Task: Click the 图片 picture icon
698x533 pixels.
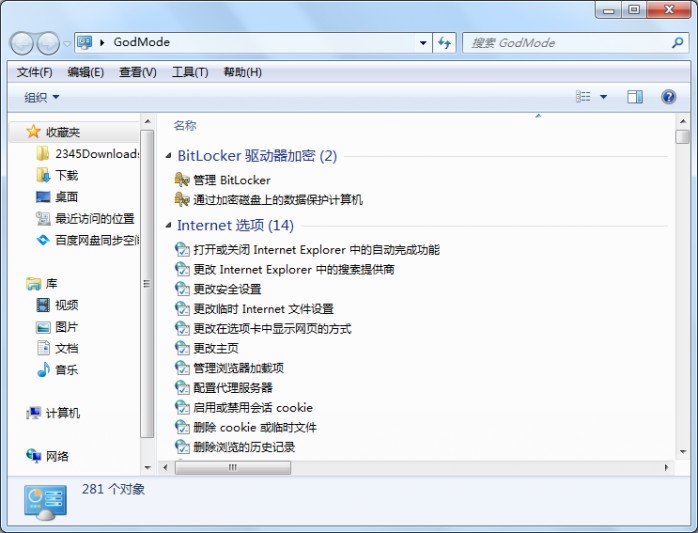Action: (43, 327)
